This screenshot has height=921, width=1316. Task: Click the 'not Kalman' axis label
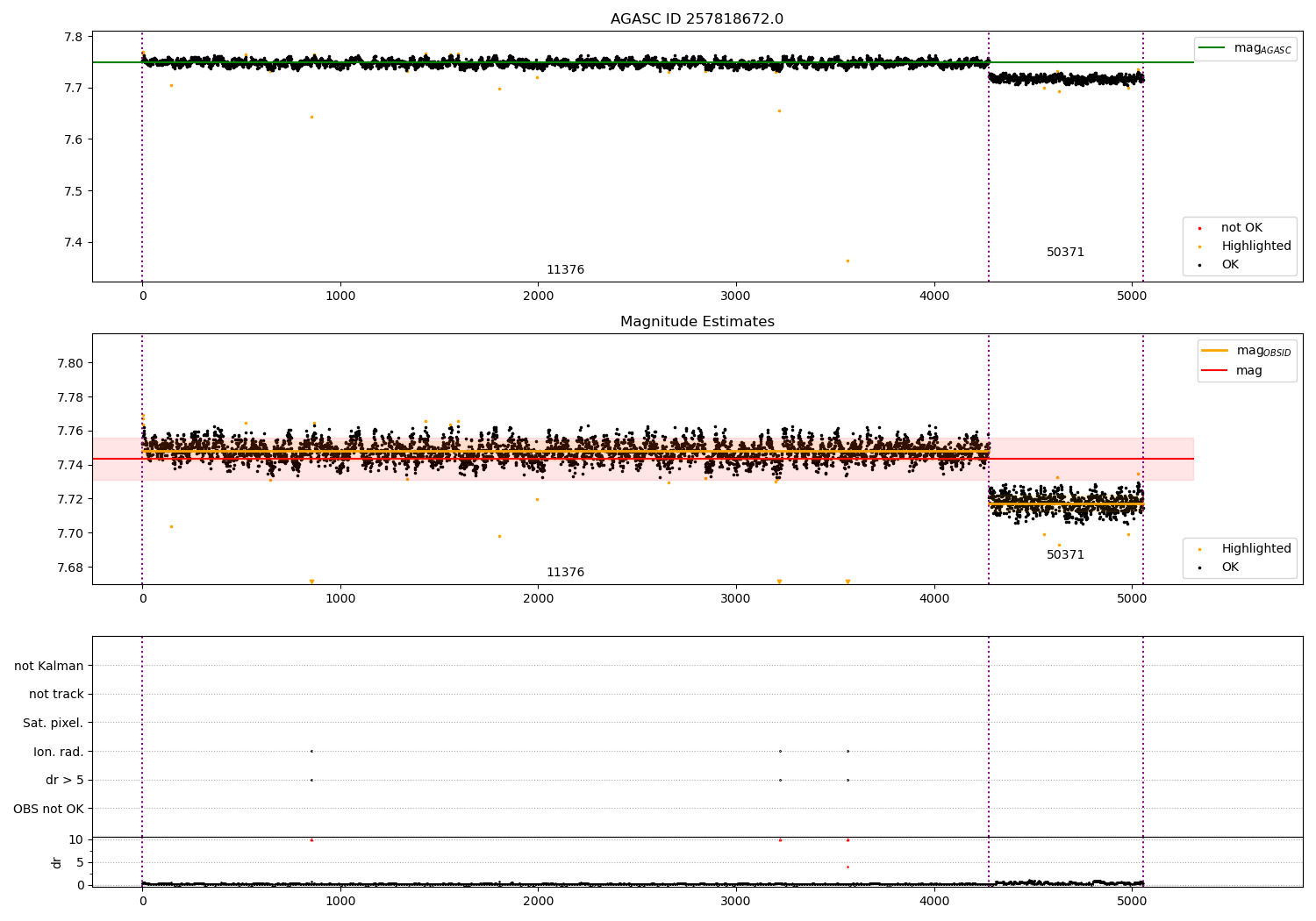pyautogui.click(x=49, y=667)
